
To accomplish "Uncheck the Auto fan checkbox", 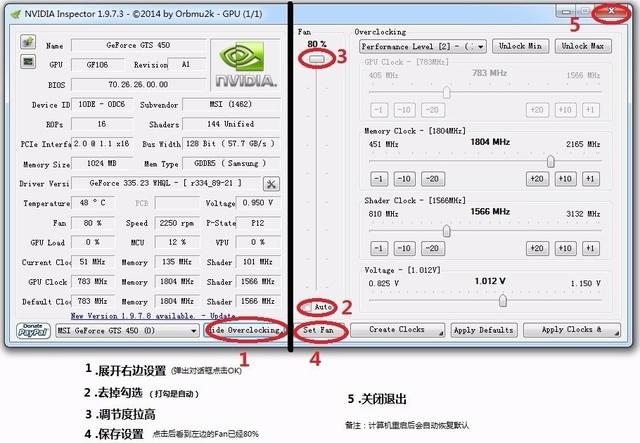I will (x=307, y=307).
